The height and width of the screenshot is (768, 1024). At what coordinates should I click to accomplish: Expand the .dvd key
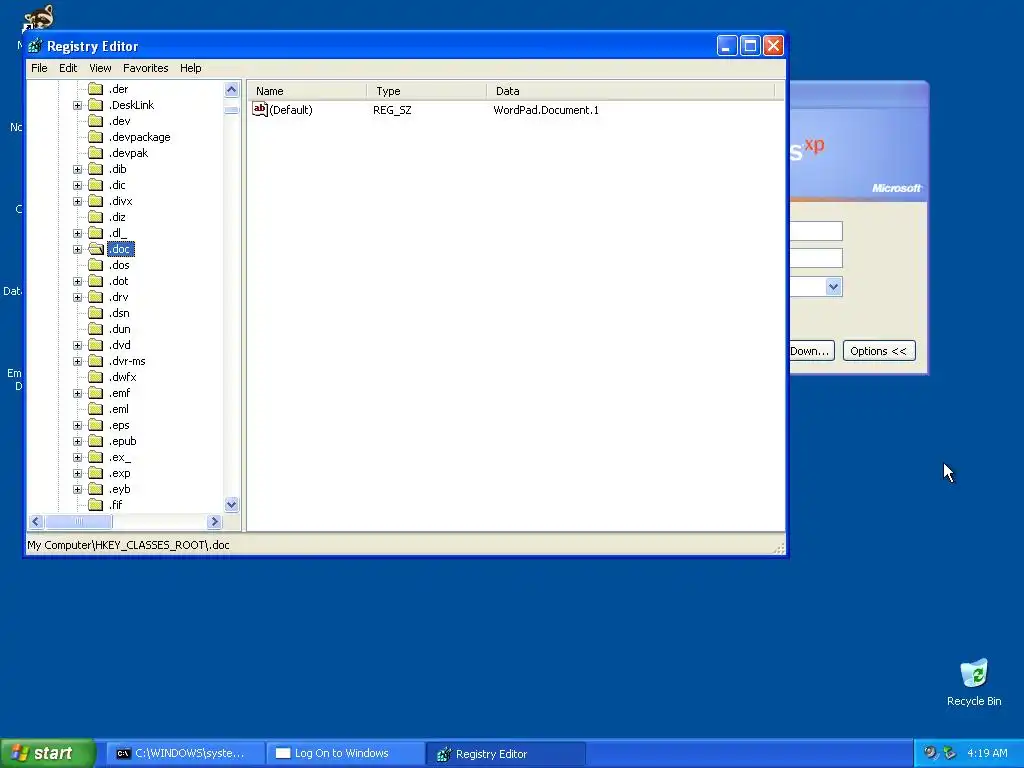[x=77, y=345]
